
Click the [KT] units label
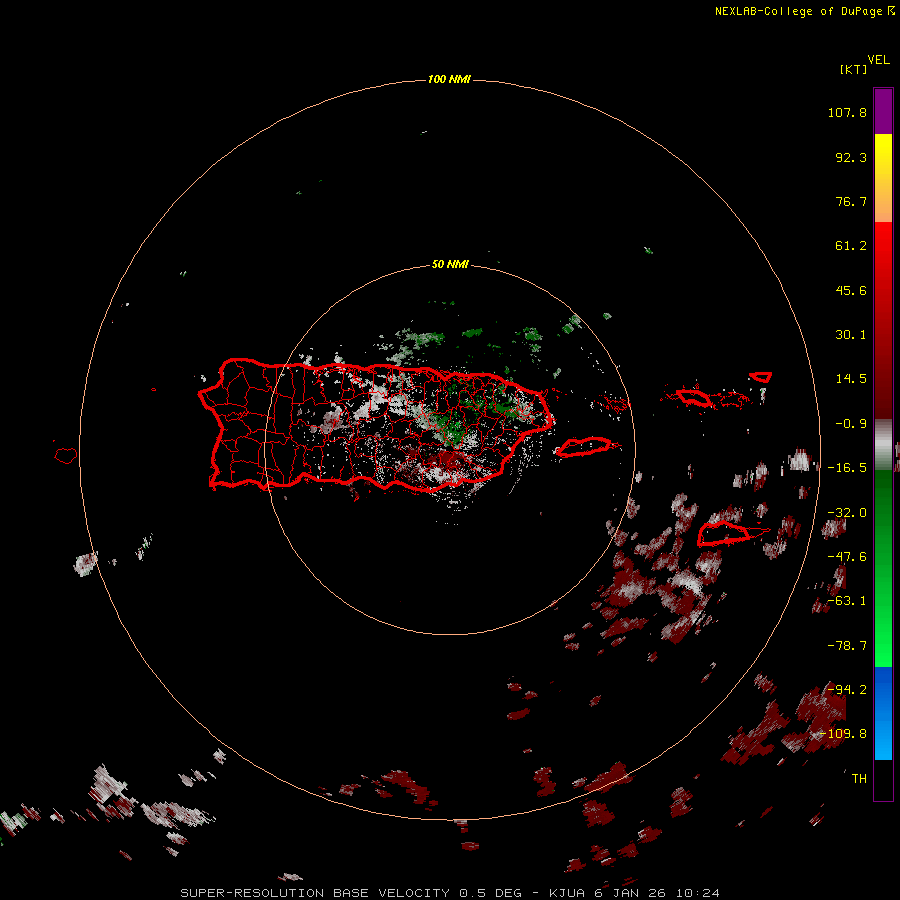853,69
